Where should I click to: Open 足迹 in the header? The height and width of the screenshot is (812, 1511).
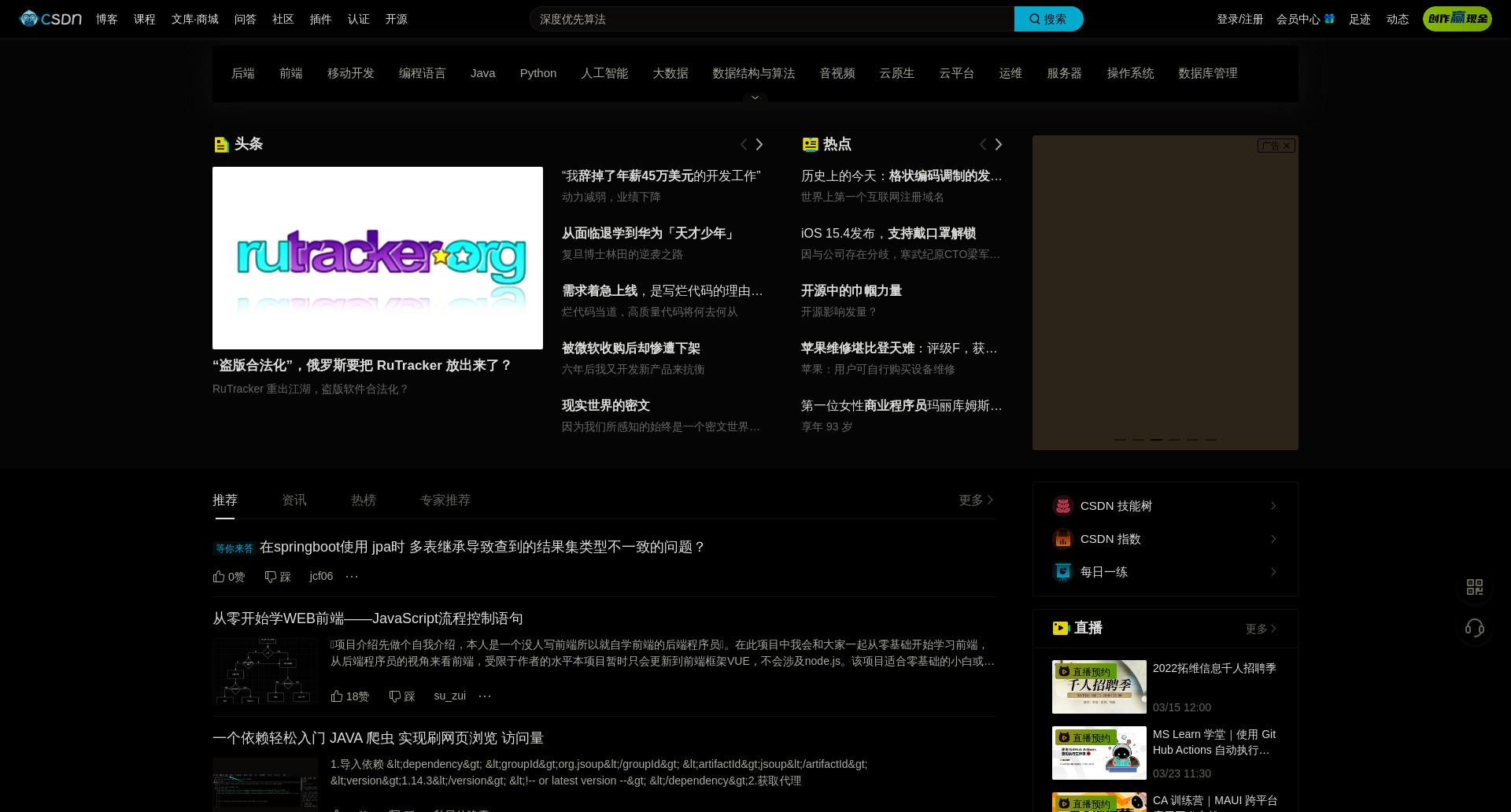[1360, 19]
